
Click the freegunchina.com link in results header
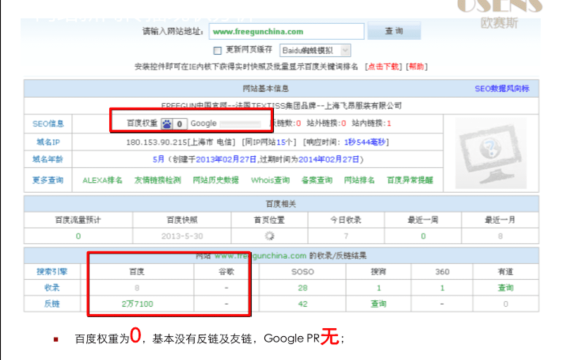pyautogui.click(x=260, y=256)
